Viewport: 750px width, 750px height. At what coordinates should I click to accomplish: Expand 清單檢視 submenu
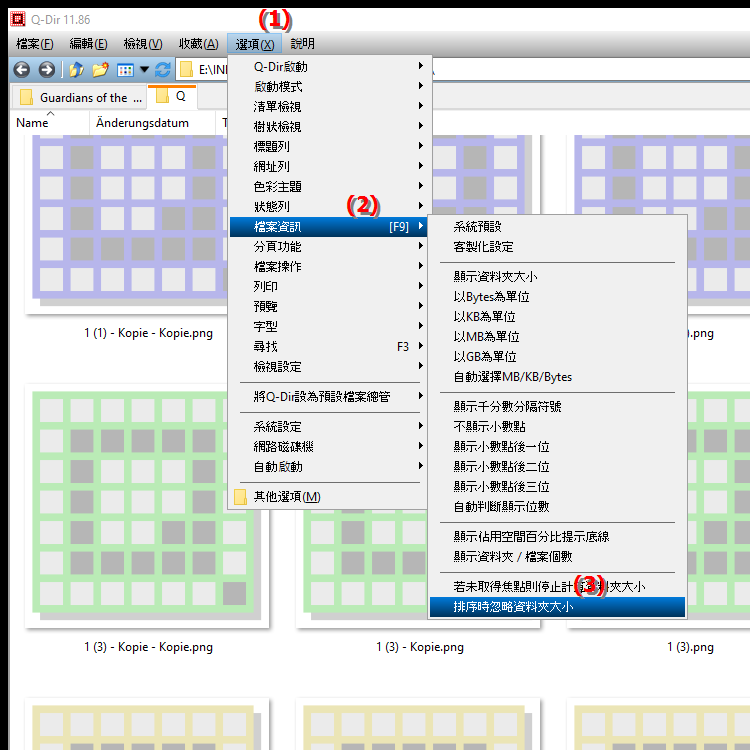pyautogui.click(x=330, y=107)
